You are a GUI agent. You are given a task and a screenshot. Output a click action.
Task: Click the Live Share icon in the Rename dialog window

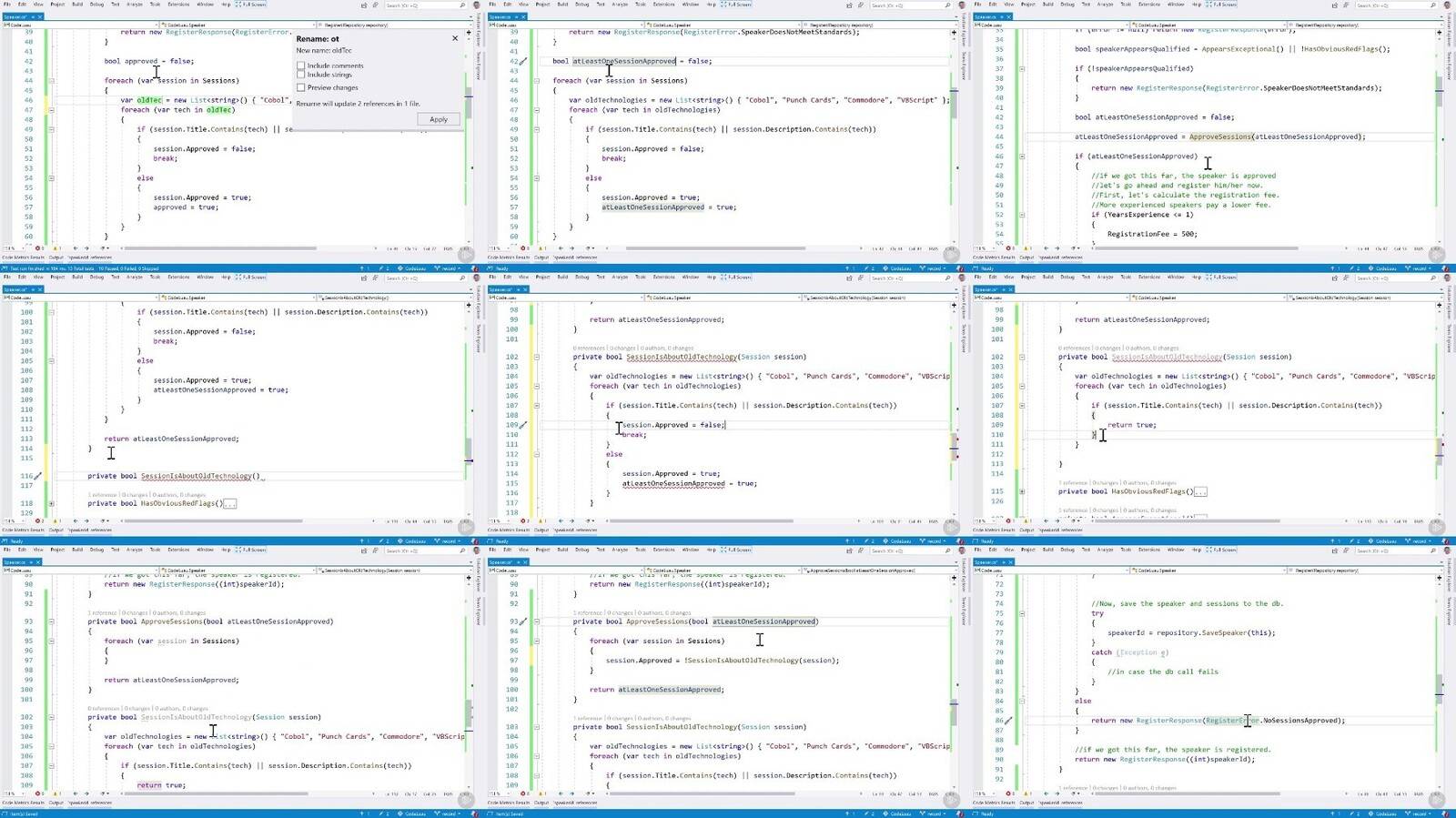pos(364,5)
